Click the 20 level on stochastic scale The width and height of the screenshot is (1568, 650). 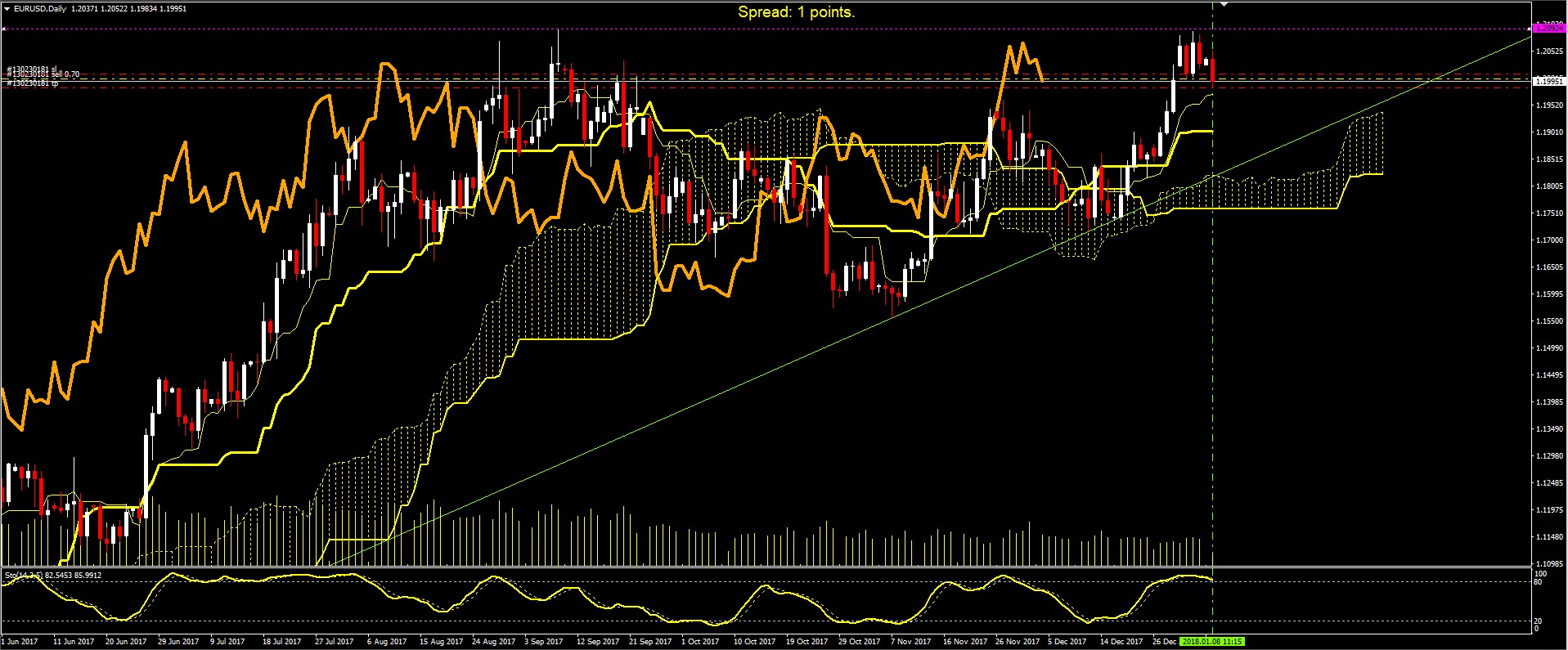(x=1539, y=621)
